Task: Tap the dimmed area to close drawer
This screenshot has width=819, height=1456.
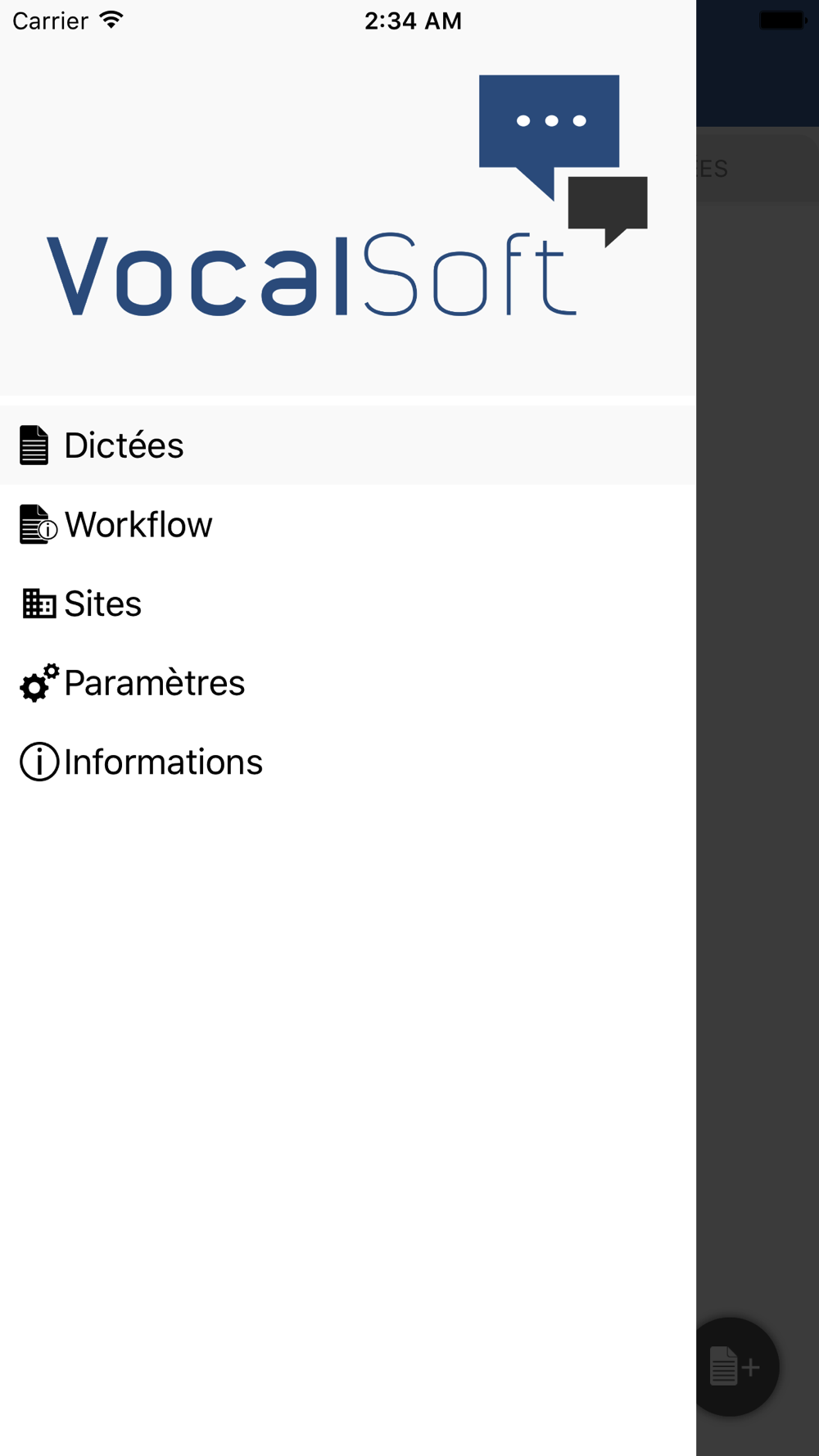Action: tap(758, 737)
